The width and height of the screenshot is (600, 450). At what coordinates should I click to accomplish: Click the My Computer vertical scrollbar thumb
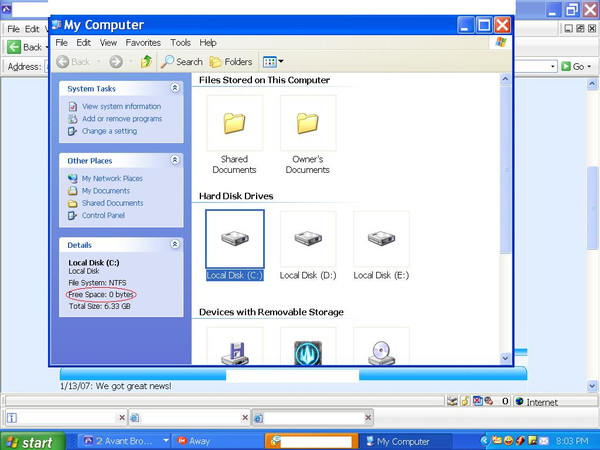pyautogui.click(x=505, y=169)
